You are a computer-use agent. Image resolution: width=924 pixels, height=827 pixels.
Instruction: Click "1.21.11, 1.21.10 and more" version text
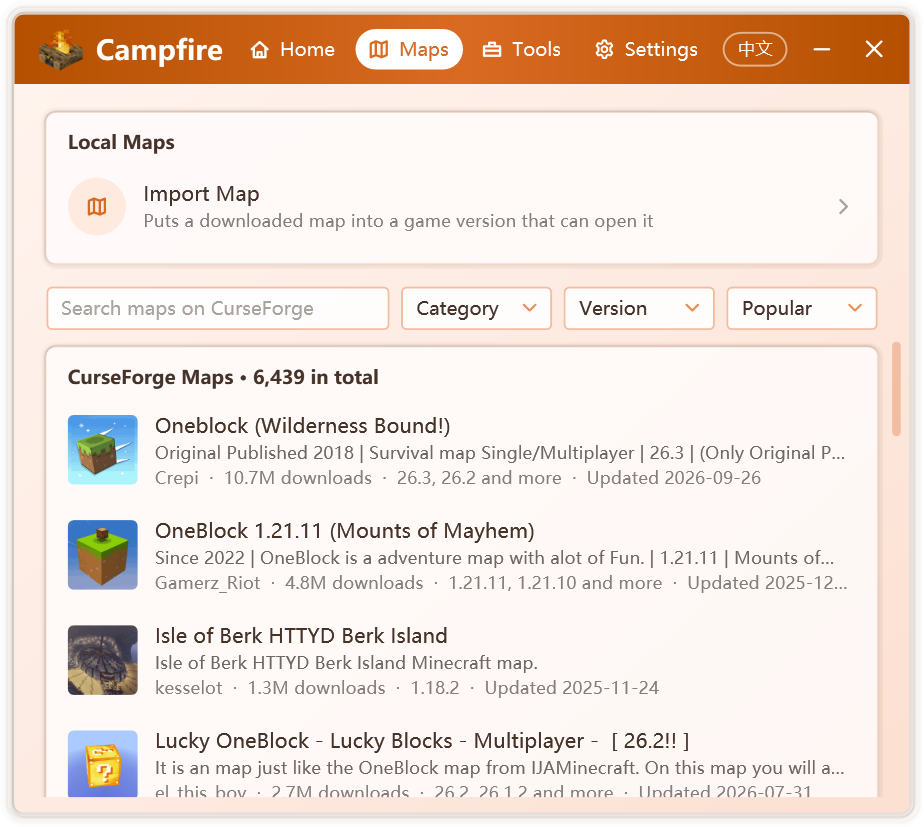pos(555,583)
